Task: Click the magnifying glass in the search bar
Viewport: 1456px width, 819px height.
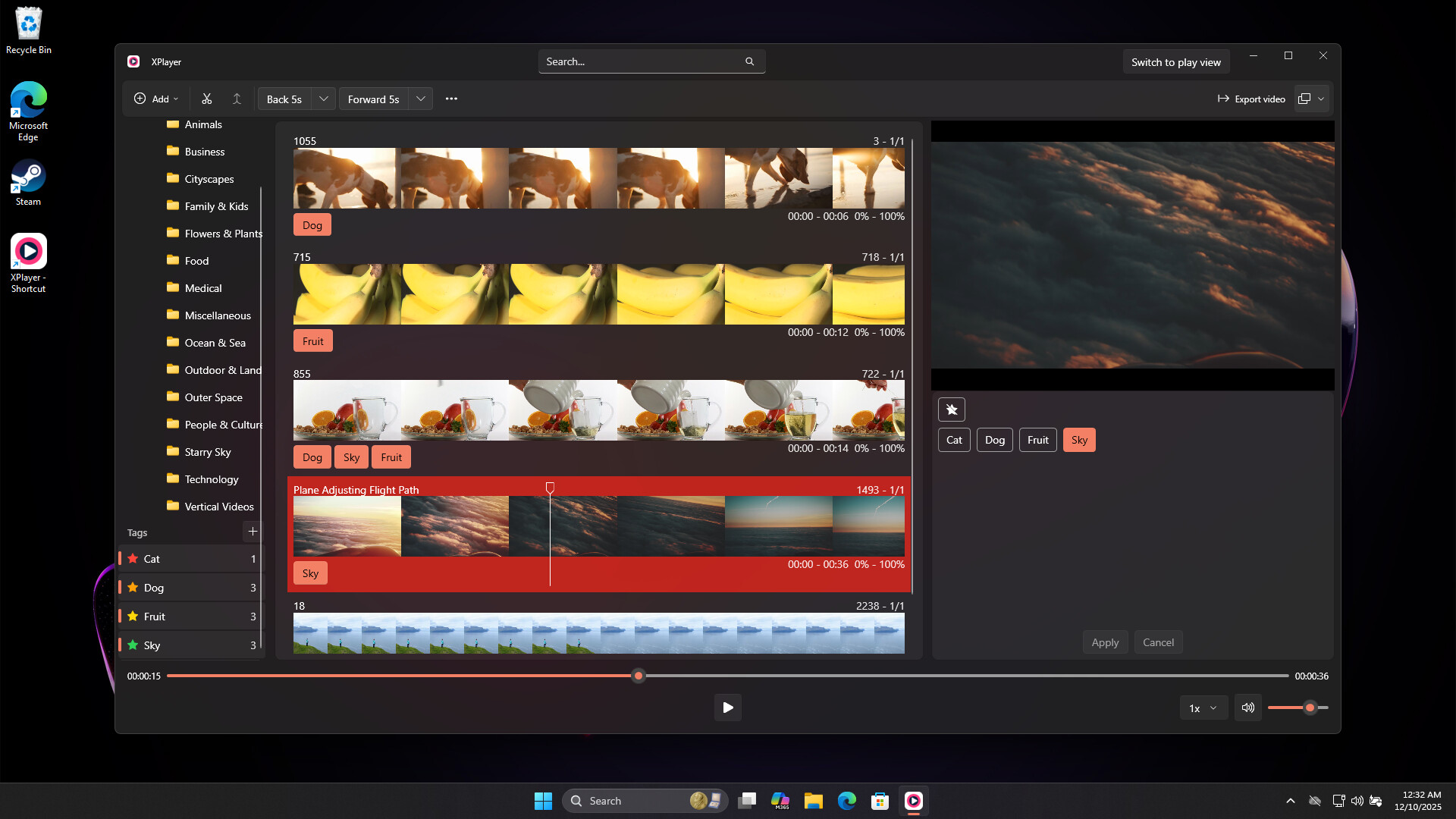Action: (x=749, y=61)
